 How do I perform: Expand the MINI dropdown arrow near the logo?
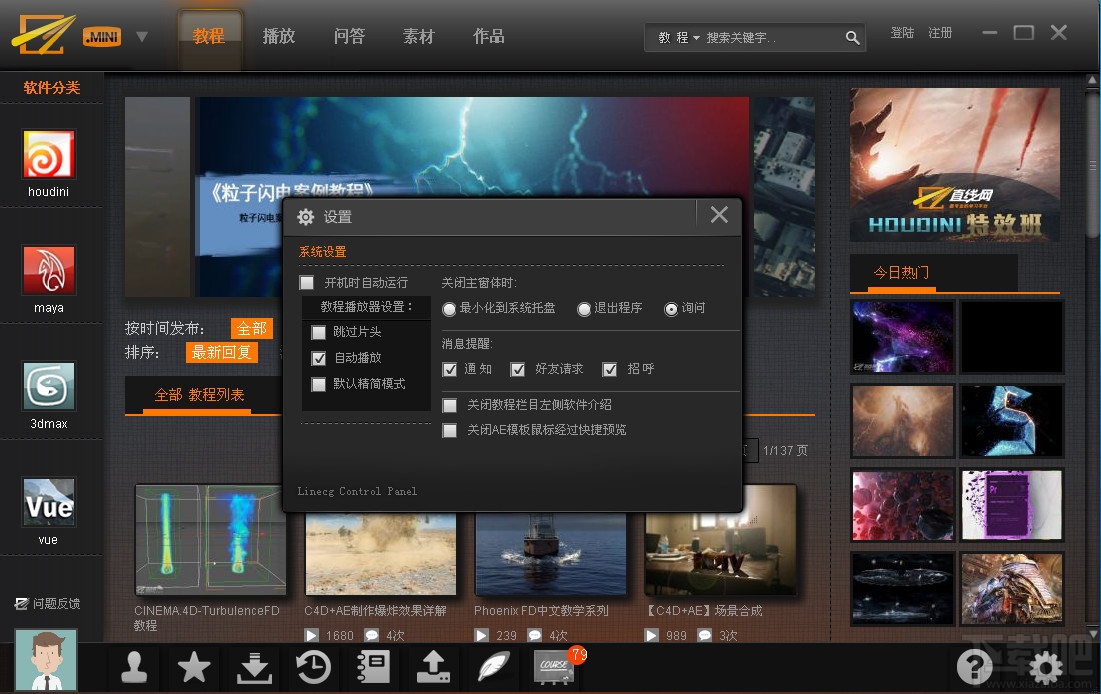[x=141, y=33]
